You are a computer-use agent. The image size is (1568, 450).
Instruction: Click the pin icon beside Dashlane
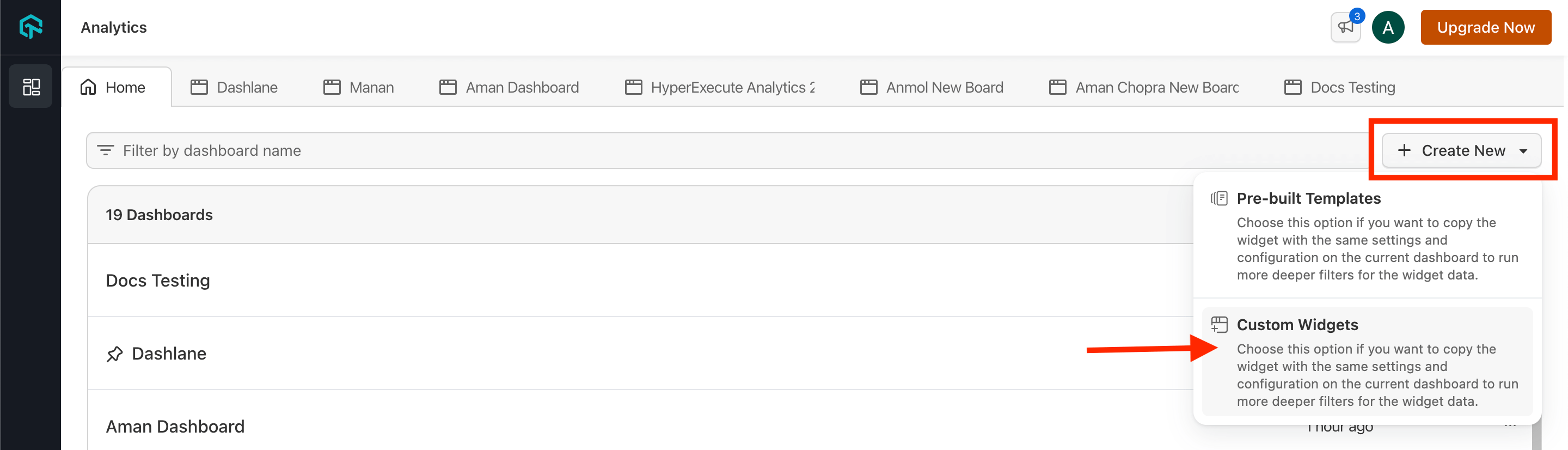coord(114,354)
